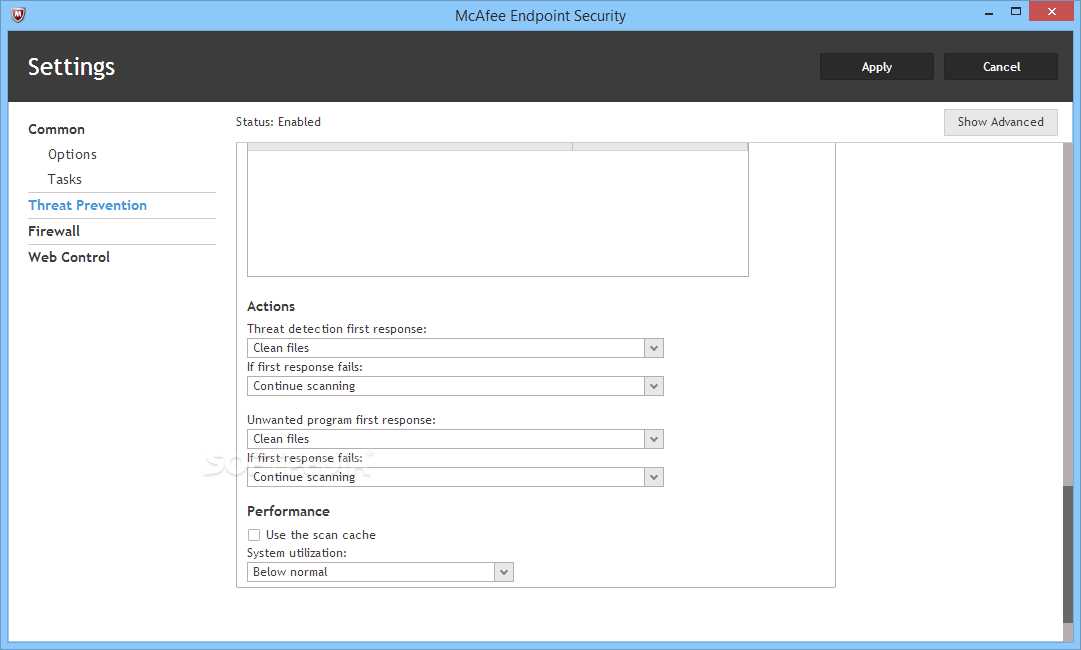The image size is (1081, 650).
Task: Click the 'System utilization:' label
Action: click(x=296, y=553)
